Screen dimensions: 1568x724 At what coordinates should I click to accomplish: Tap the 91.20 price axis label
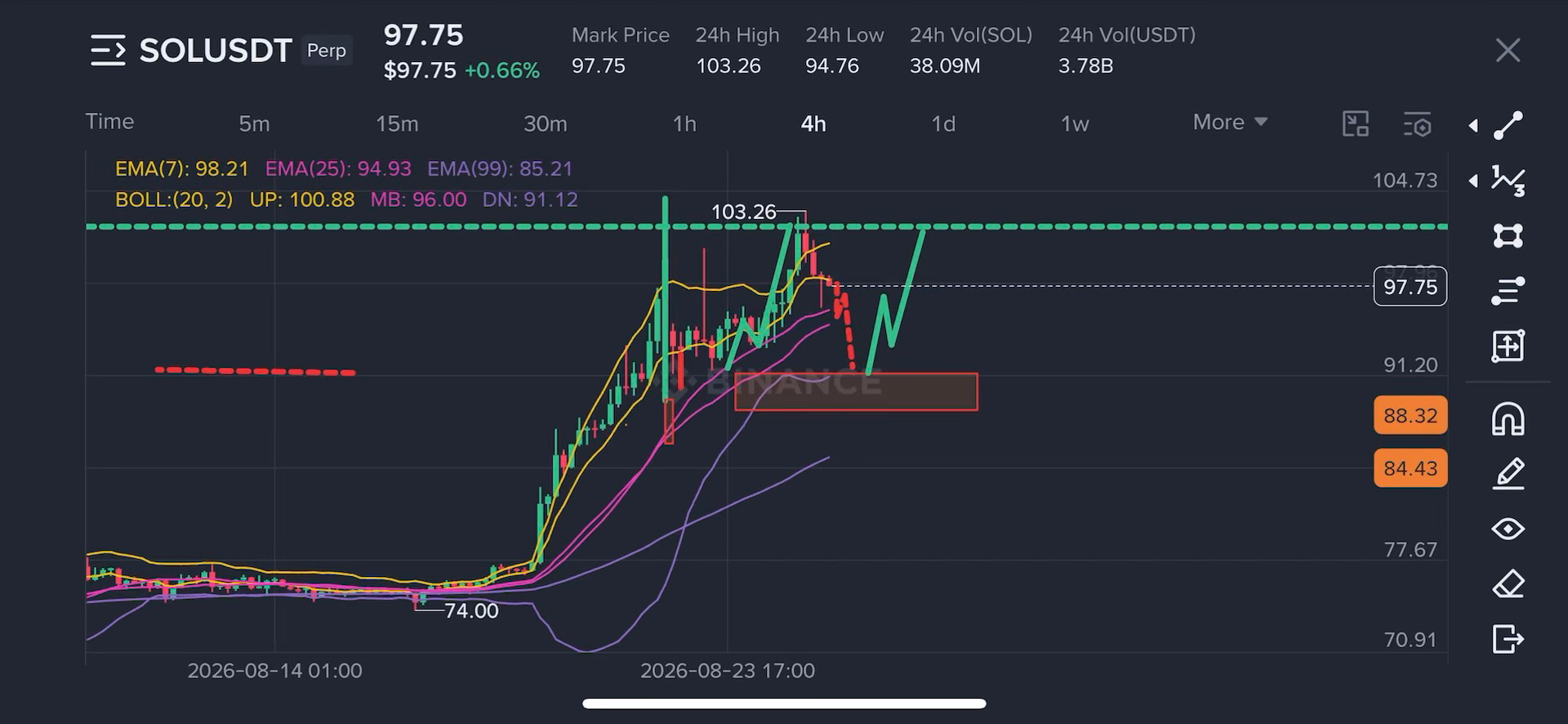click(1410, 365)
